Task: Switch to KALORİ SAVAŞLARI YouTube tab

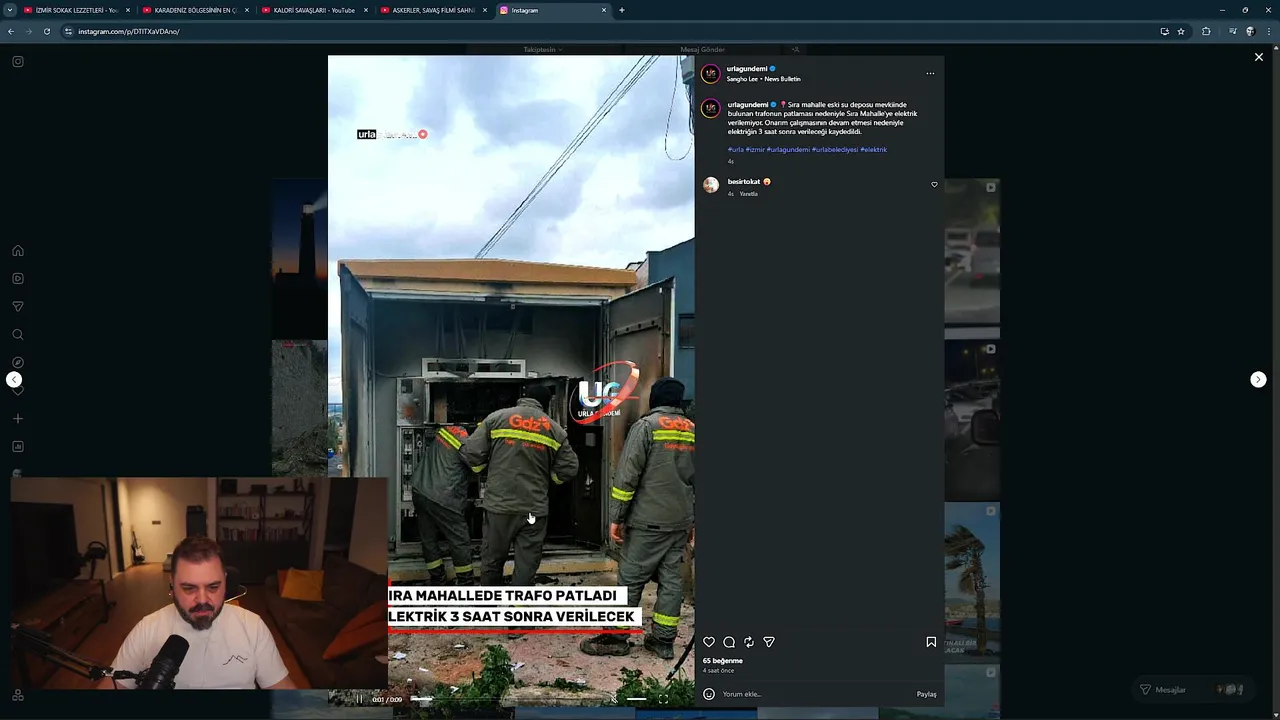Action: (315, 10)
